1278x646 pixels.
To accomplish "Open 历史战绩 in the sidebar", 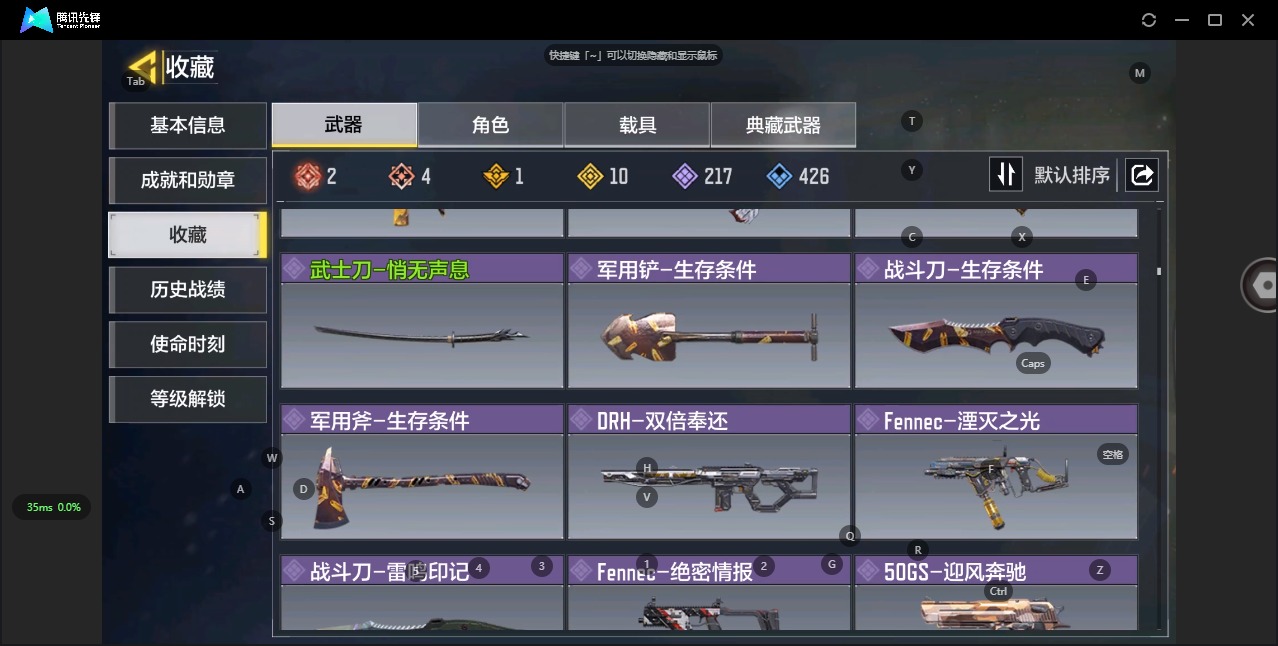I will pyautogui.click(x=188, y=289).
